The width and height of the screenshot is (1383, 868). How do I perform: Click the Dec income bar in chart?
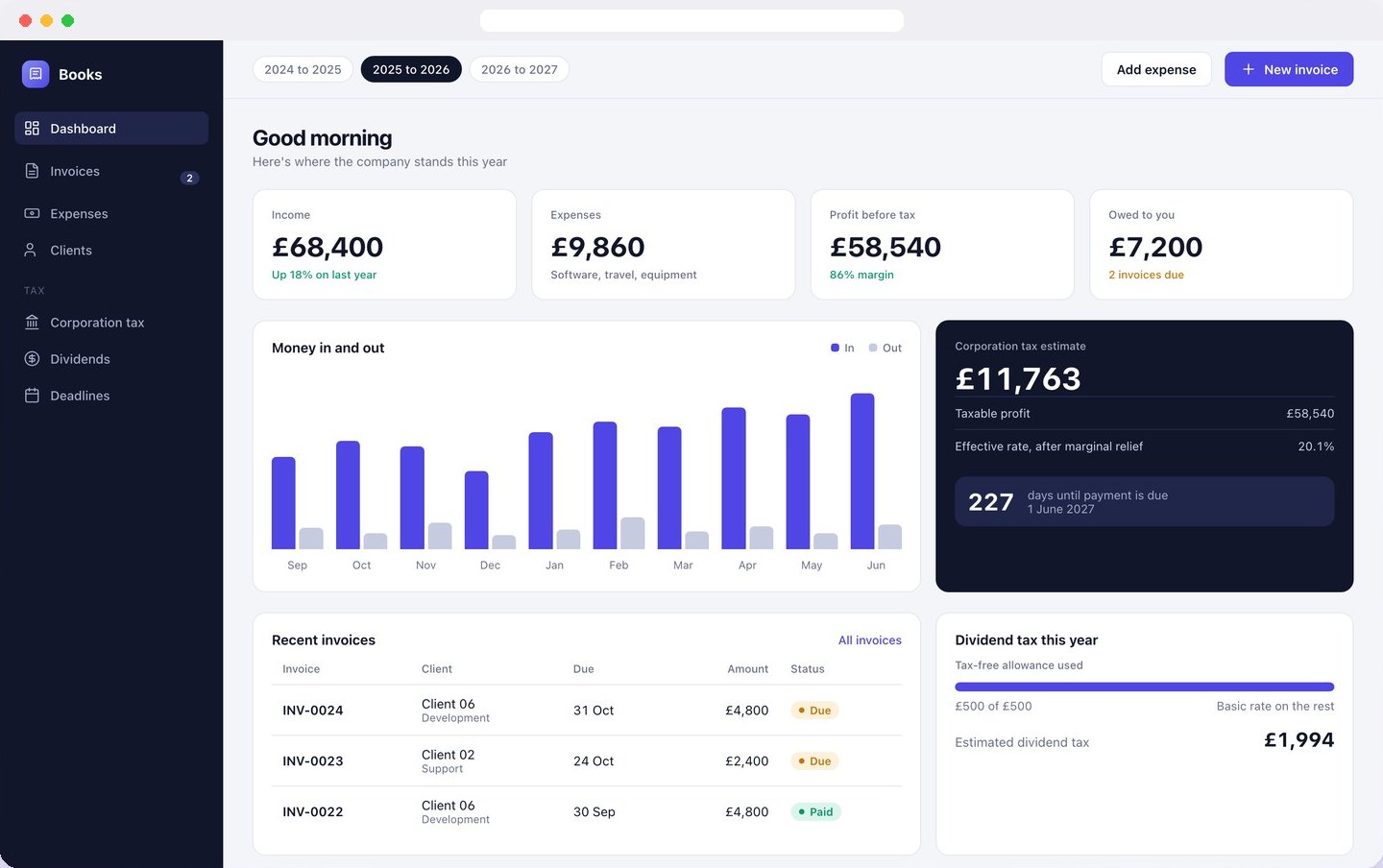[x=476, y=510]
